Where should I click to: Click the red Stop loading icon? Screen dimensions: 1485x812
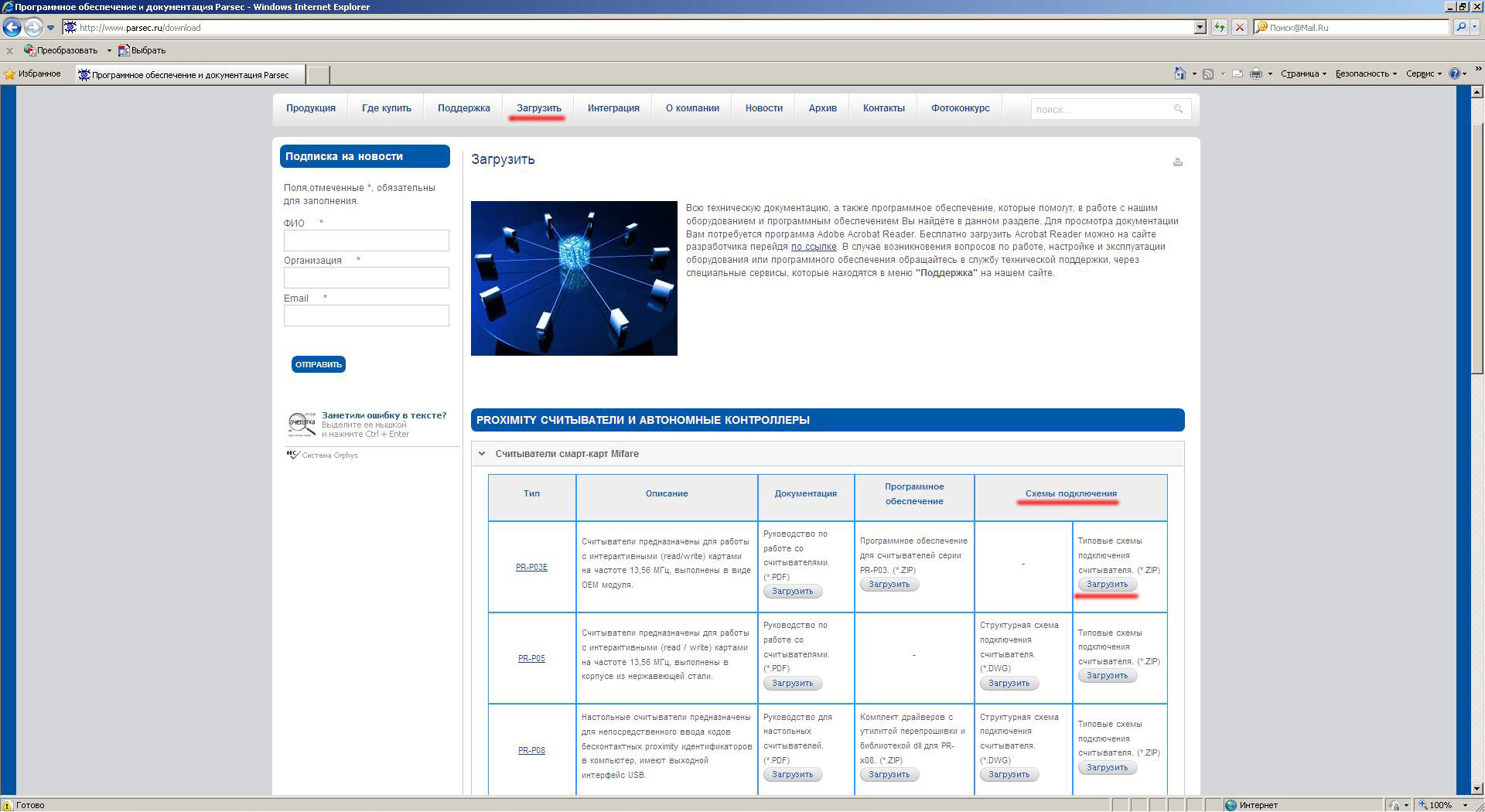(x=1239, y=27)
